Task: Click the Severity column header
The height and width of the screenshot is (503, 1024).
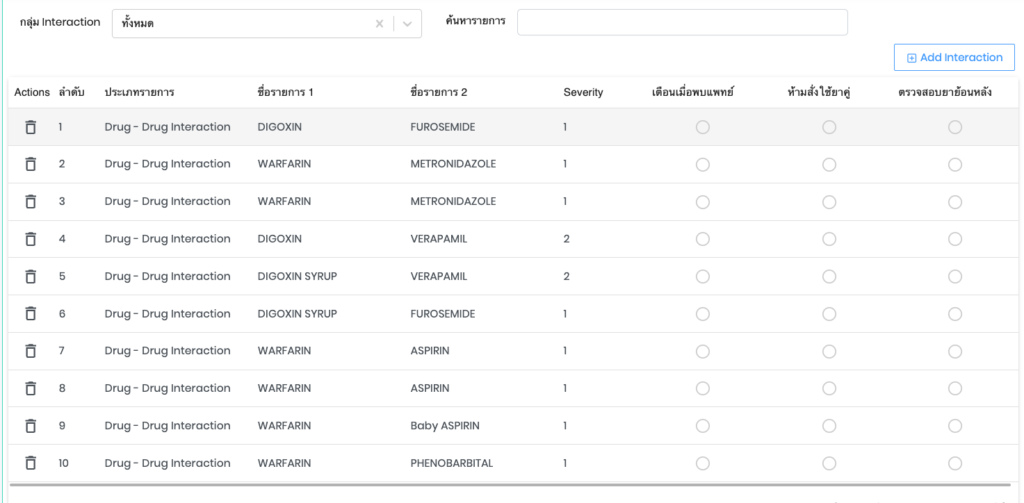Action: point(583,92)
